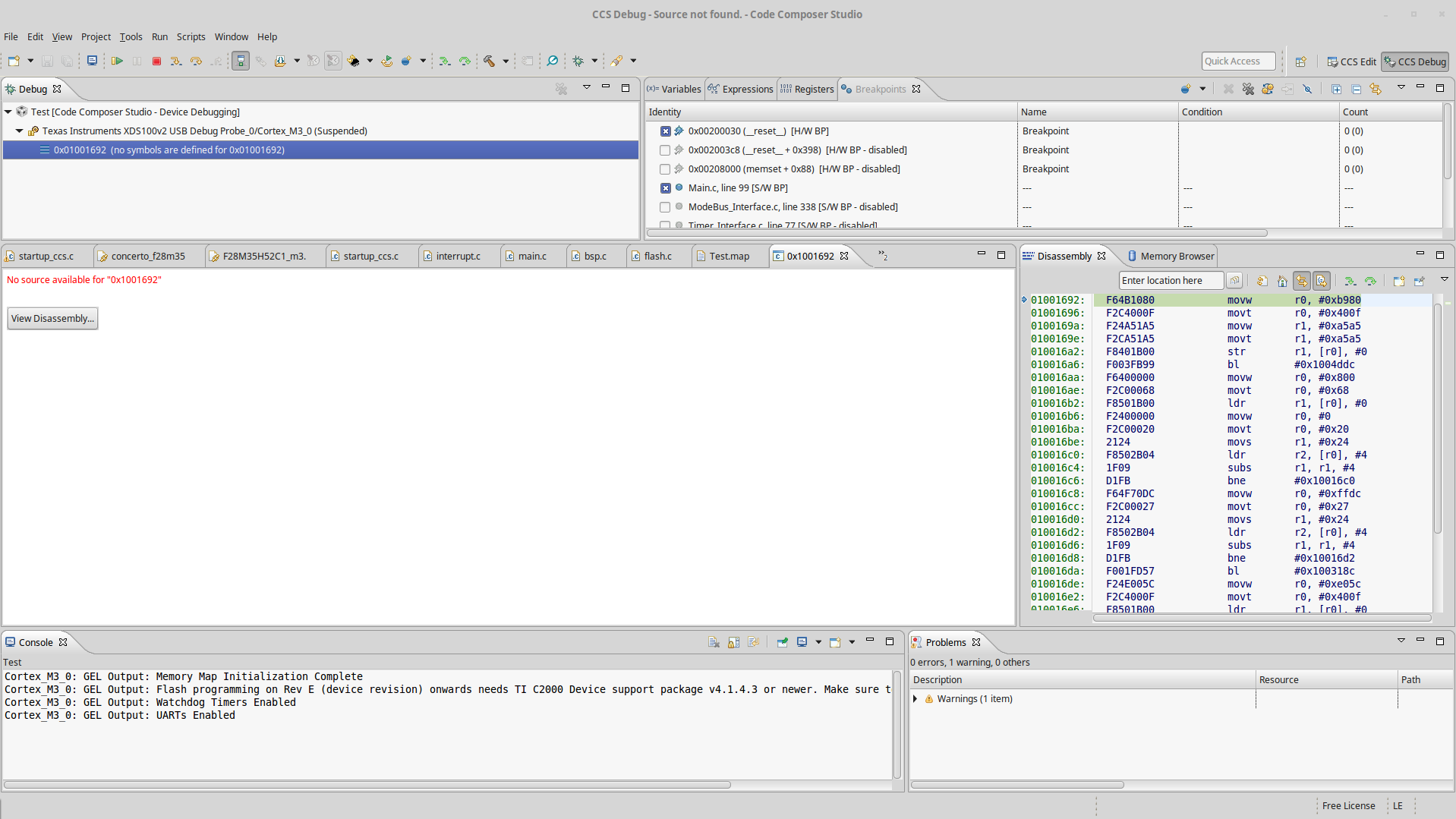Click the Expand All icon in Breakpoints panel
This screenshot has width=1456, height=819.
coord(1336,89)
